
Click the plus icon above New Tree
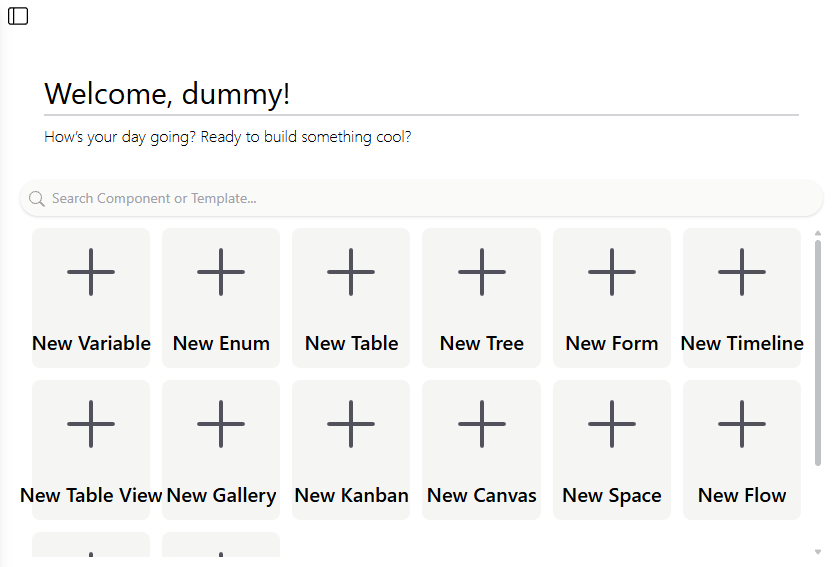pyautogui.click(x=481, y=272)
